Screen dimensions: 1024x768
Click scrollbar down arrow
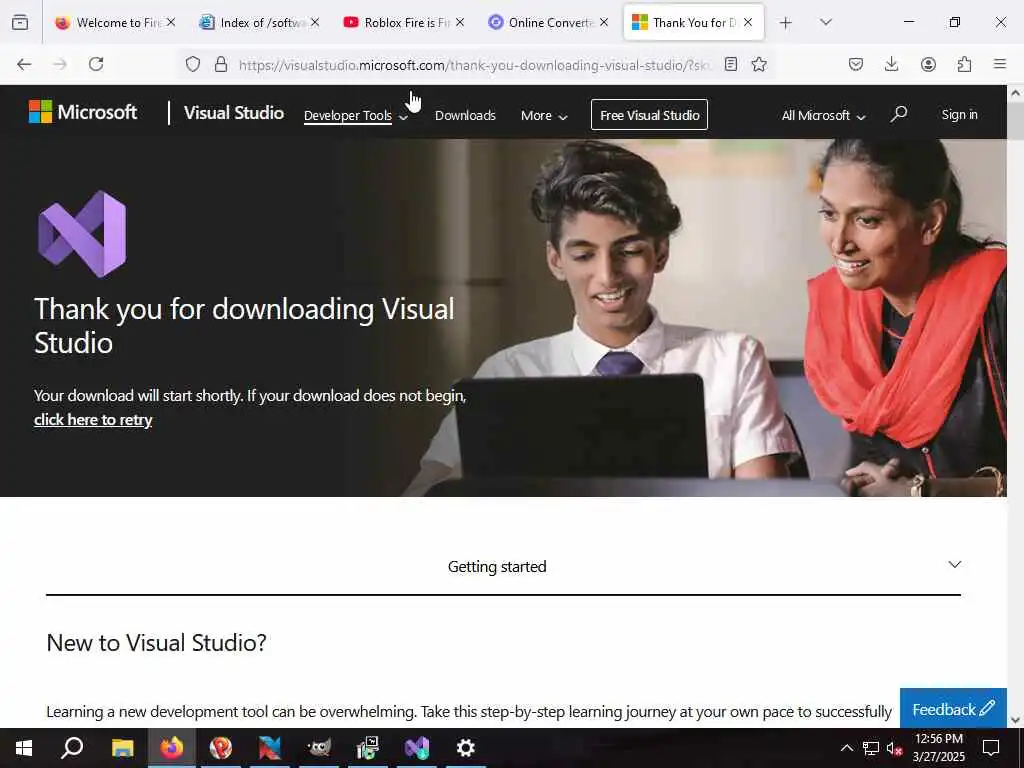(x=1016, y=720)
